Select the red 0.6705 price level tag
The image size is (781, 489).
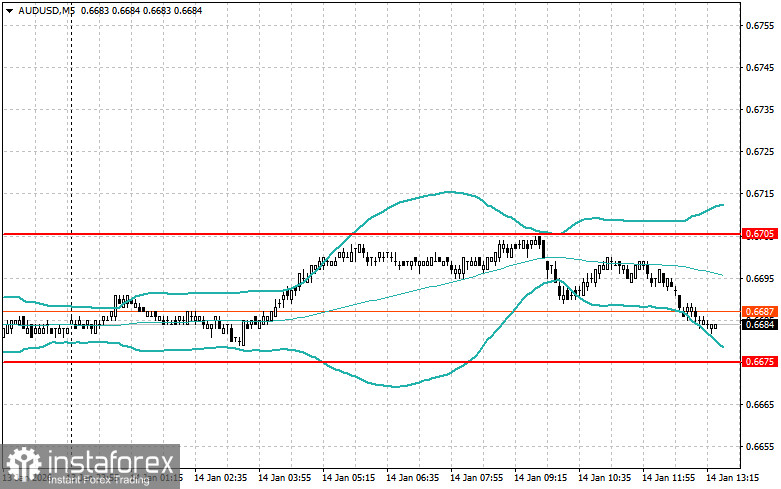[759, 234]
